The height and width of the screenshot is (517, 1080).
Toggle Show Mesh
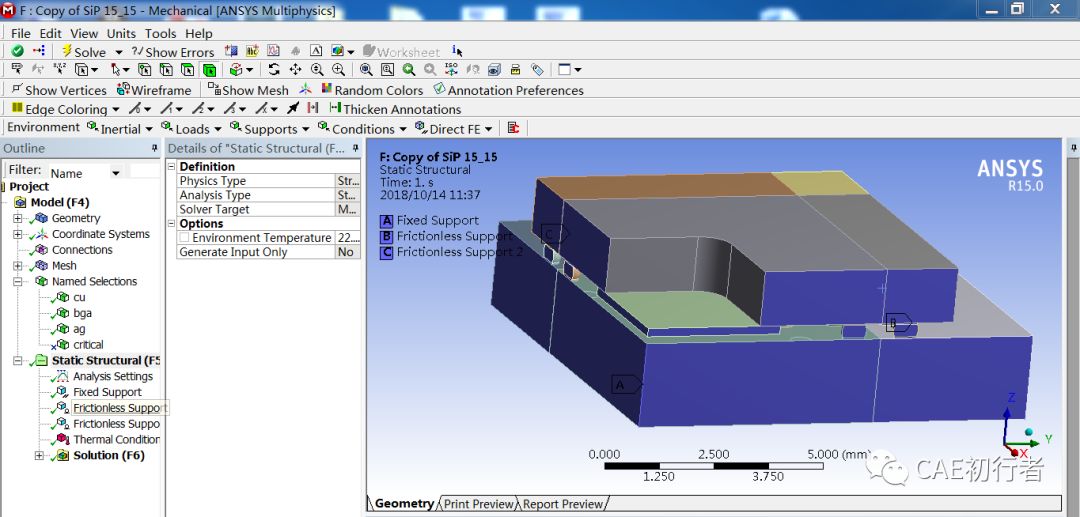[x=248, y=90]
